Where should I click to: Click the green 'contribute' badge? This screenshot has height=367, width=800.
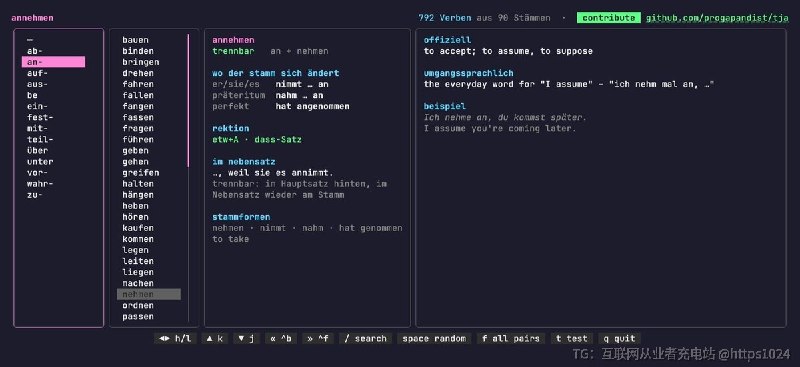click(609, 18)
